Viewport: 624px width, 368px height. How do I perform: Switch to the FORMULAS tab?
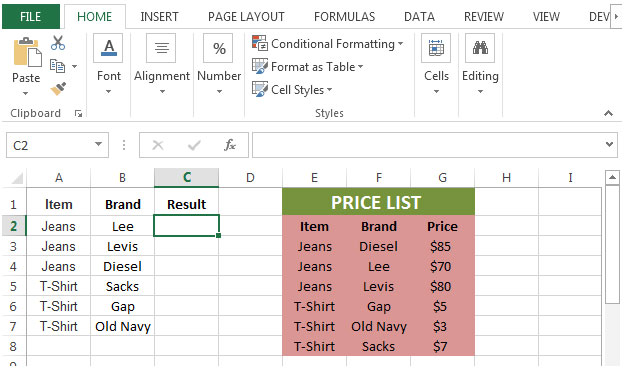(x=344, y=17)
